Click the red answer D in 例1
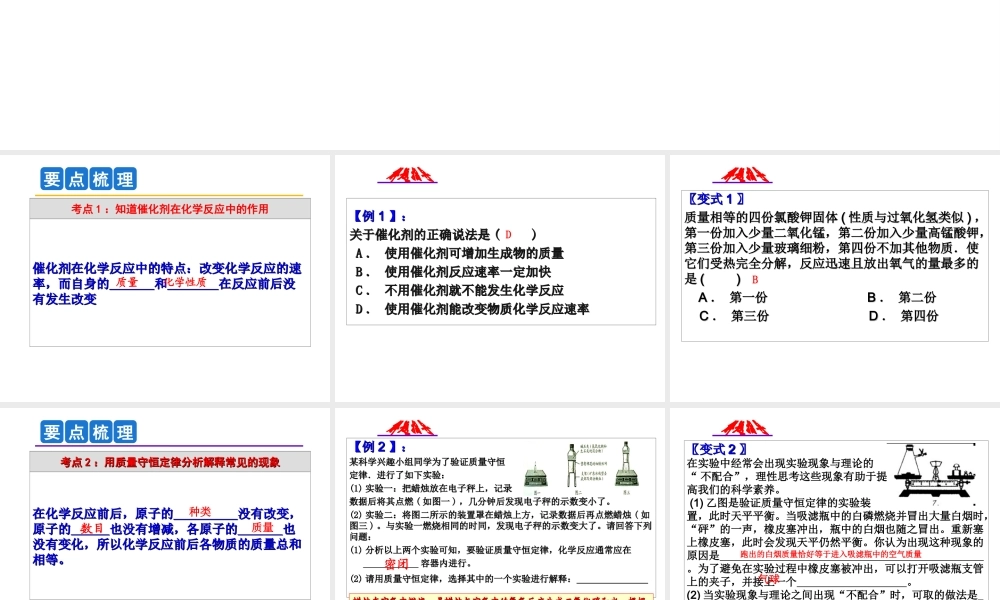This screenshot has width=1000, height=600. pos(508,235)
